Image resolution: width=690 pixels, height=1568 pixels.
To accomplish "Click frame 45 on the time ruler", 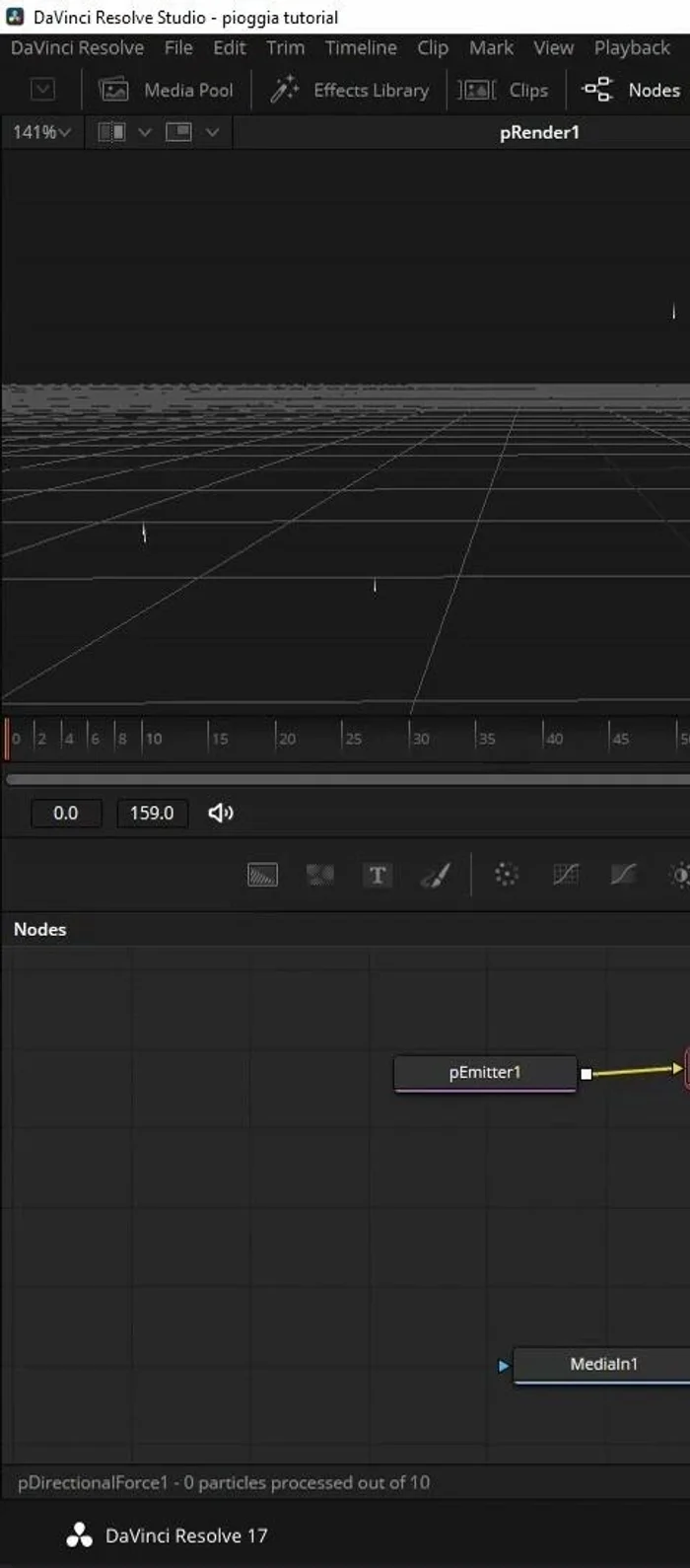I will point(619,738).
